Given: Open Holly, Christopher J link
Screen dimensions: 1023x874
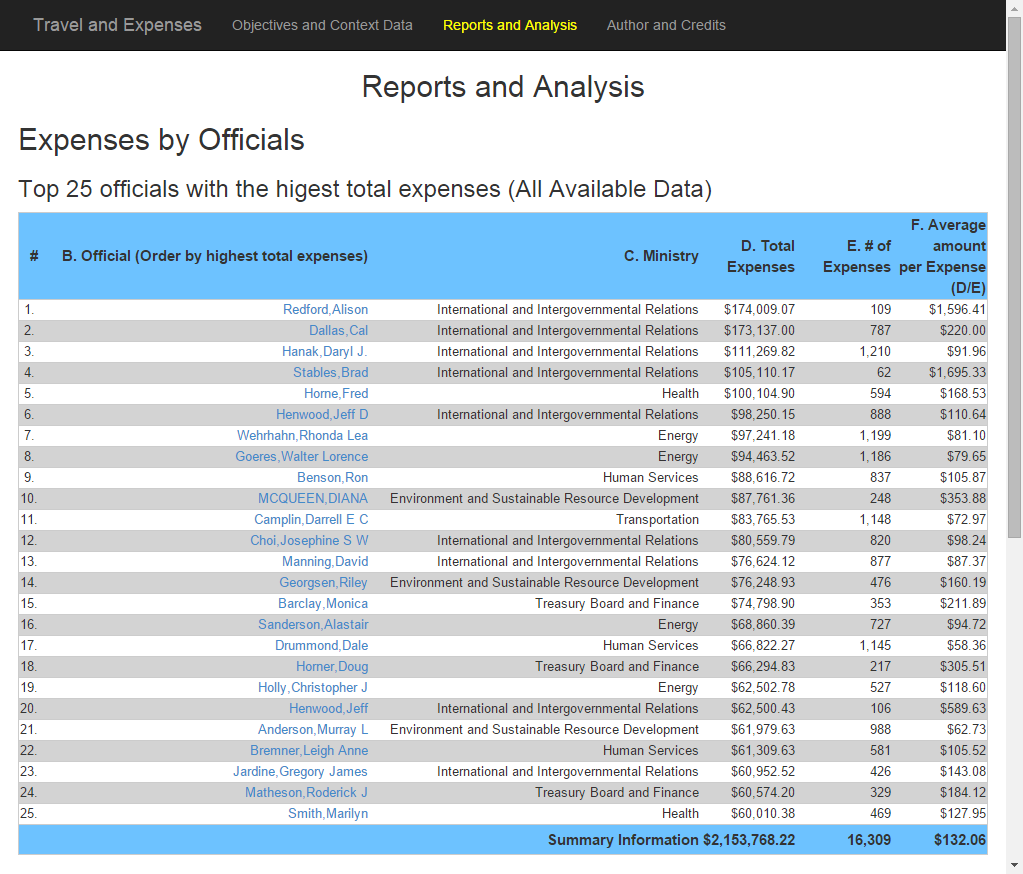Looking at the screenshot, I should [x=313, y=687].
